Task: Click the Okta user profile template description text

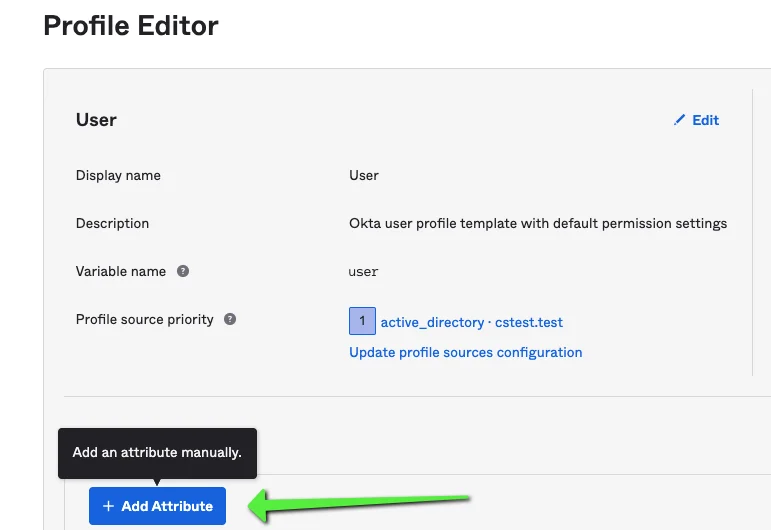Action: pos(538,223)
